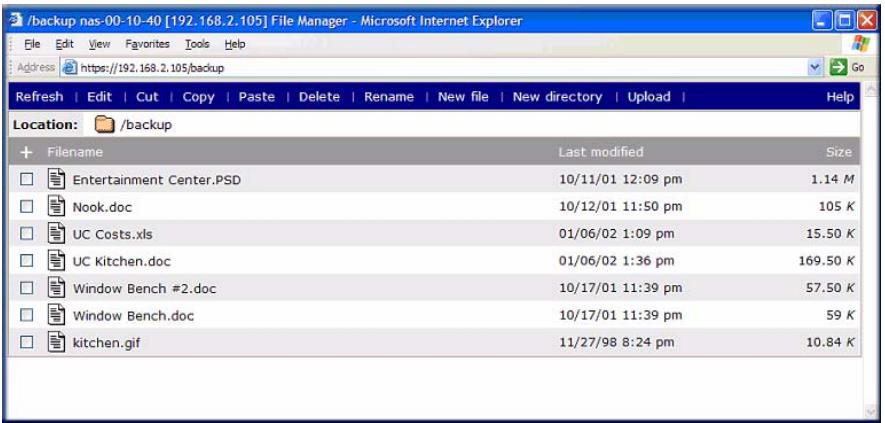The width and height of the screenshot is (885, 423).
Task: Click Upload in the toolbar
Action: [x=649, y=97]
